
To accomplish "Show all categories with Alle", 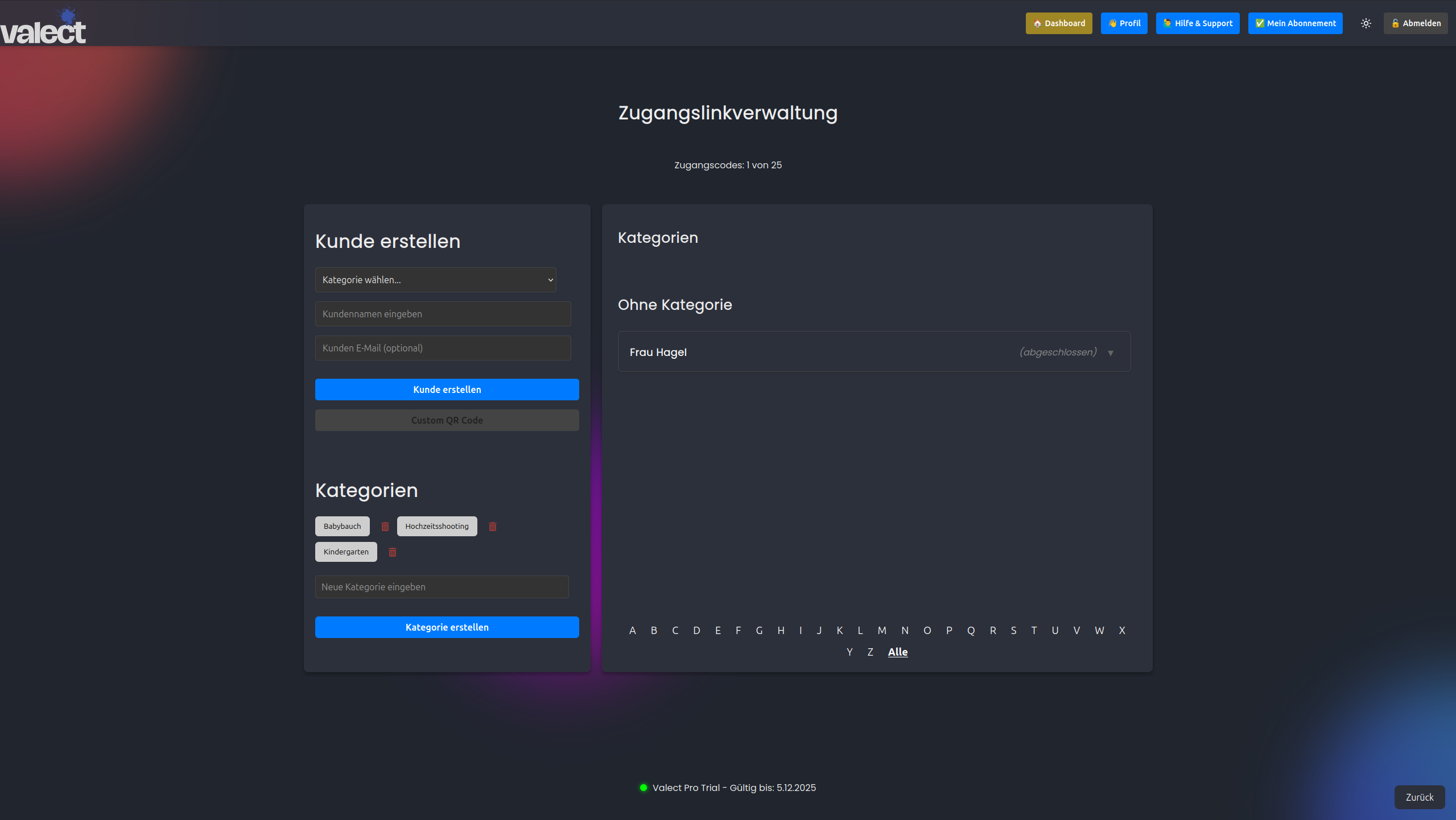I will coord(897,652).
